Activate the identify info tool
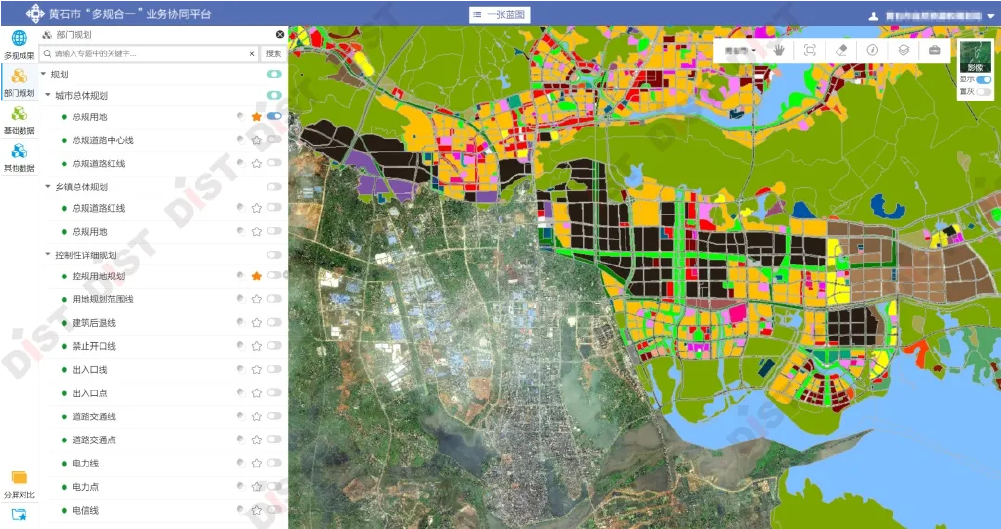This screenshot has width=1001, height=529. click(x=872, y=50)
